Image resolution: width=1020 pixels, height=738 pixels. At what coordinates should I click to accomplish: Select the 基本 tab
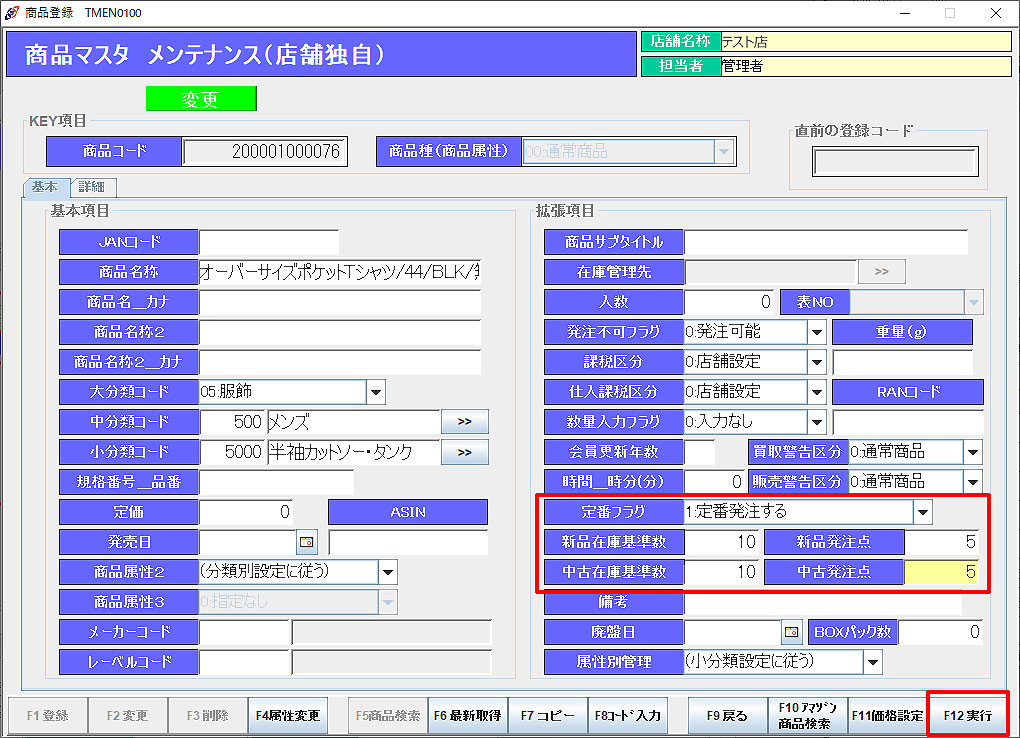point(45,187)
